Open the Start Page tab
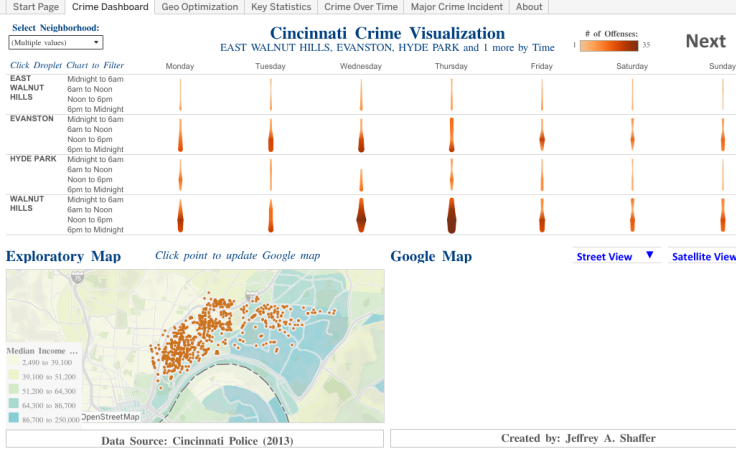The image size is (736, 454). coord(35,7)
